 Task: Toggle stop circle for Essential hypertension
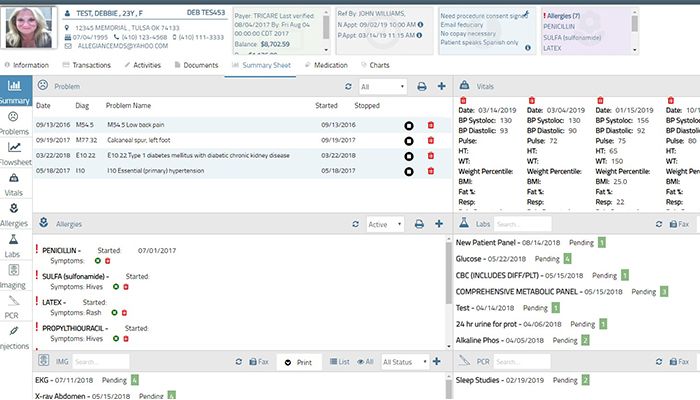click(x=408, y=171)
